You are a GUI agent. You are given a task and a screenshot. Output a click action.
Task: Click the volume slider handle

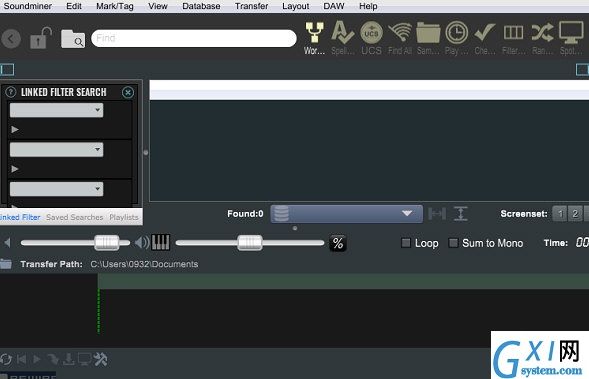[107, 243]
